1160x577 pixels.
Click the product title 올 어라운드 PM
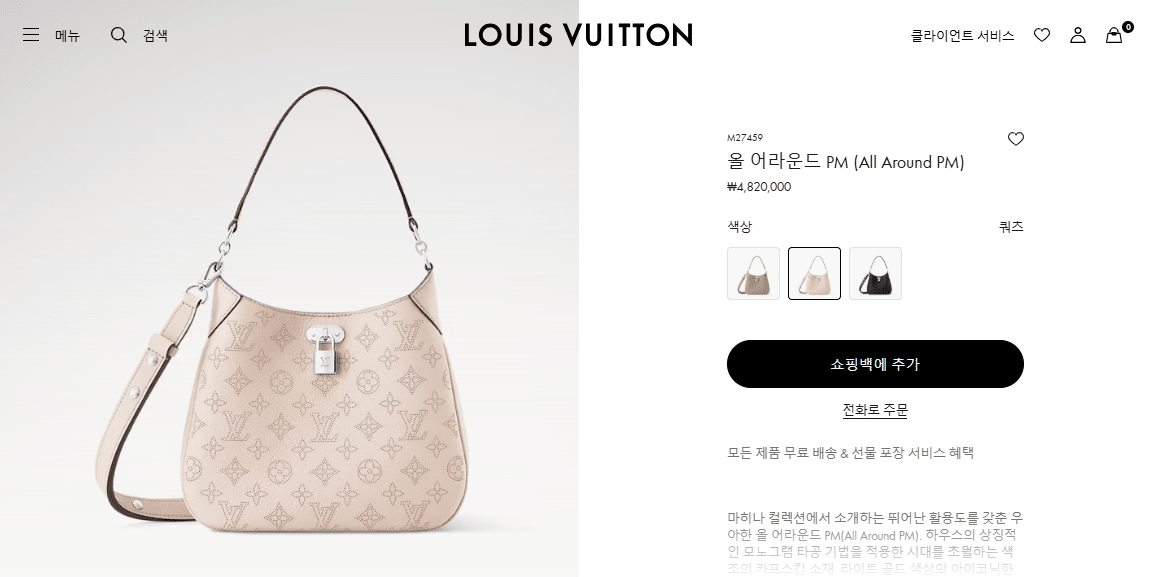846,161
